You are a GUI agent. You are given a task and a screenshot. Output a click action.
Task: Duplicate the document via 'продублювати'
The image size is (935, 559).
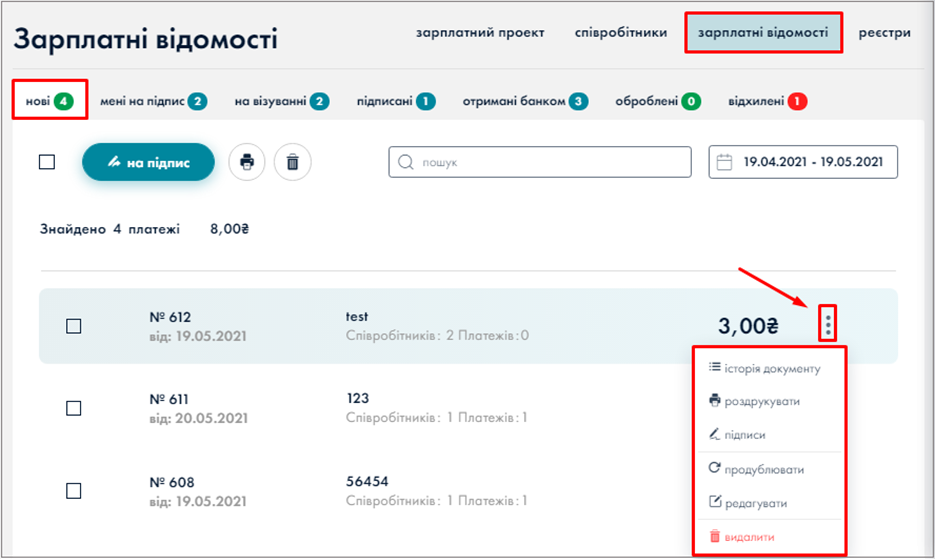point(756,469)
